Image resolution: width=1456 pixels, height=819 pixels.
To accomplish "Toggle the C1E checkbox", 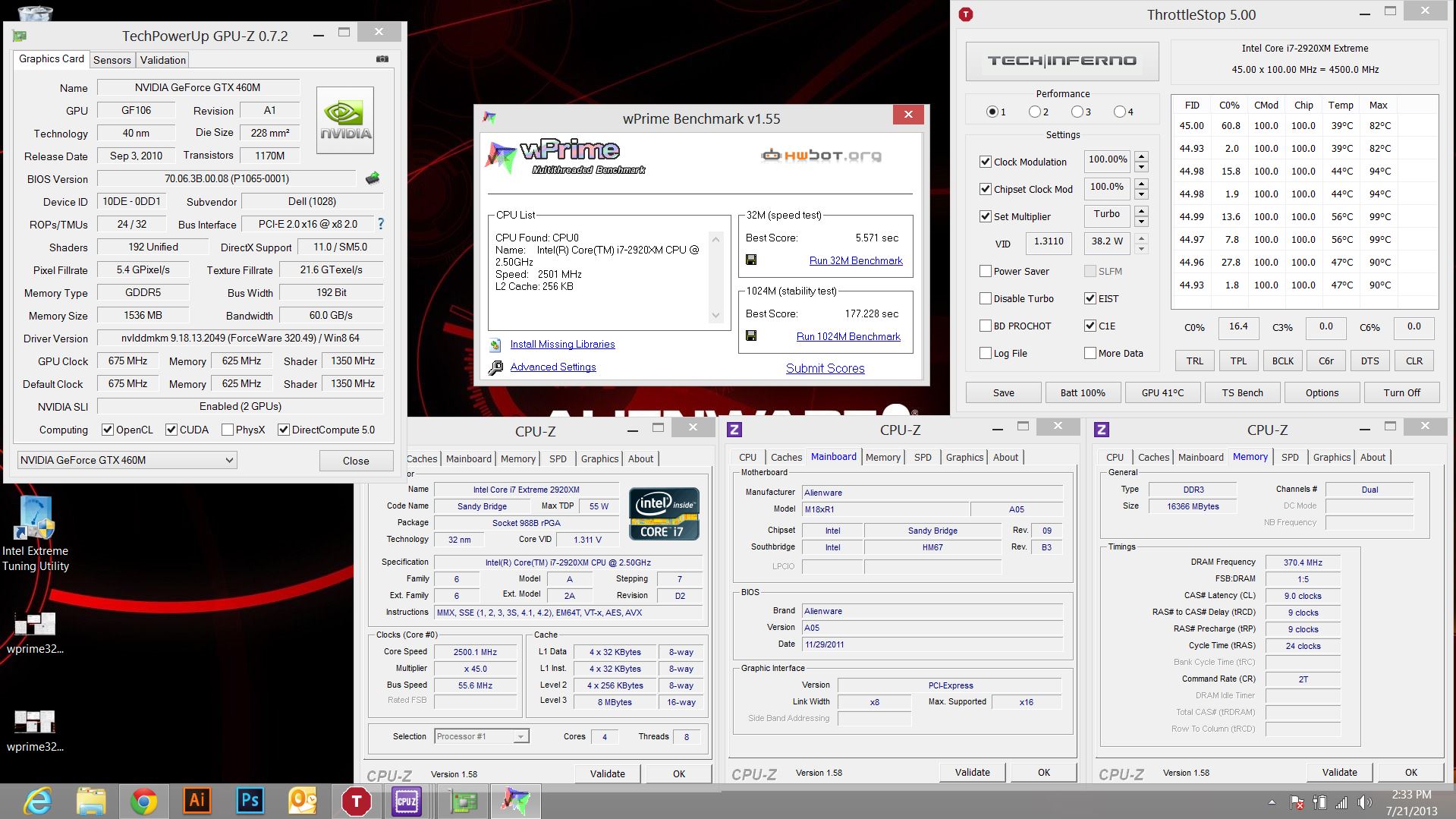I will point(1090,326).
